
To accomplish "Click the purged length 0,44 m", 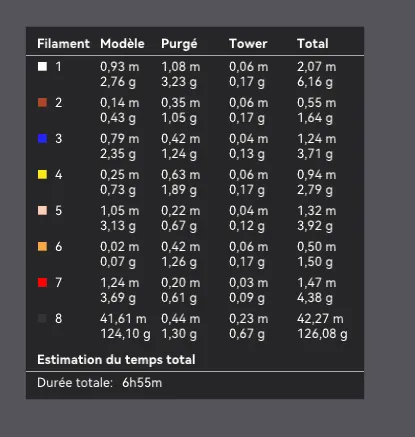I will (x=181, y=319).
